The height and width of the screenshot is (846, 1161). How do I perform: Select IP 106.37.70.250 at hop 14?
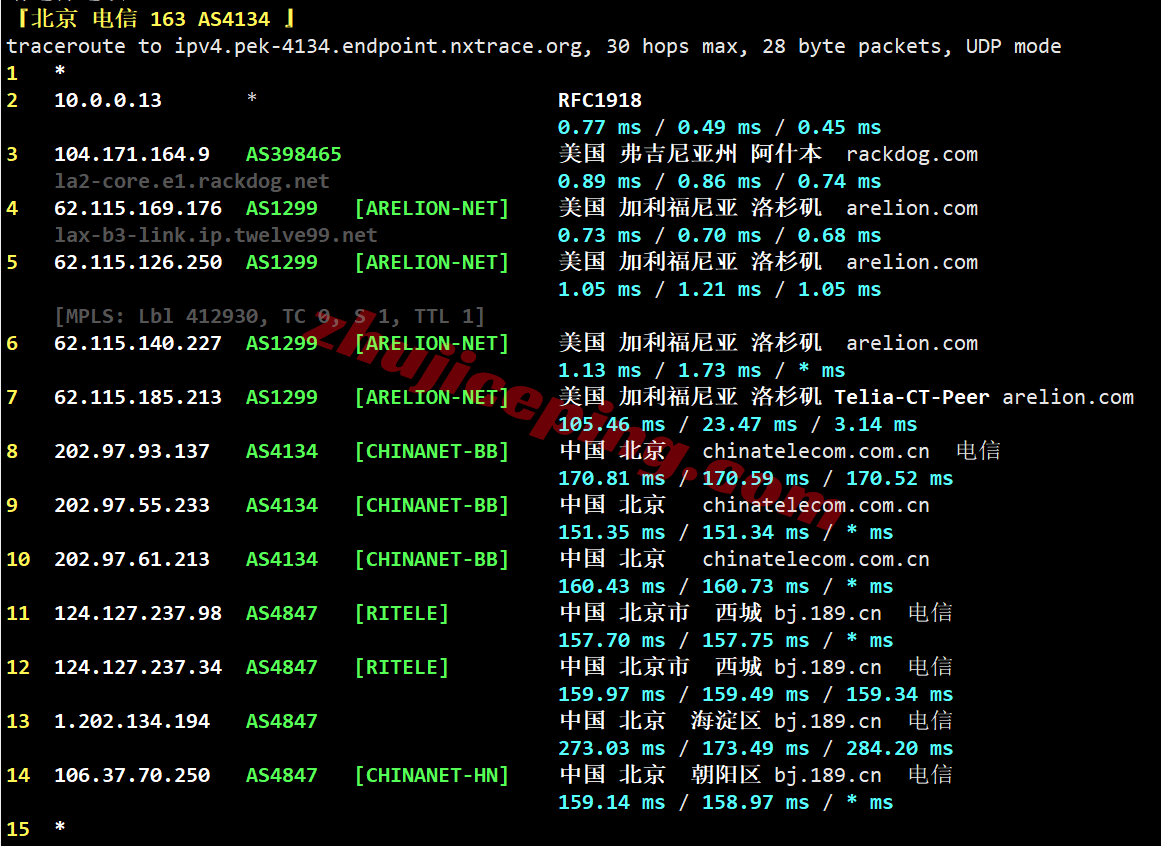(x=132, y=776)
